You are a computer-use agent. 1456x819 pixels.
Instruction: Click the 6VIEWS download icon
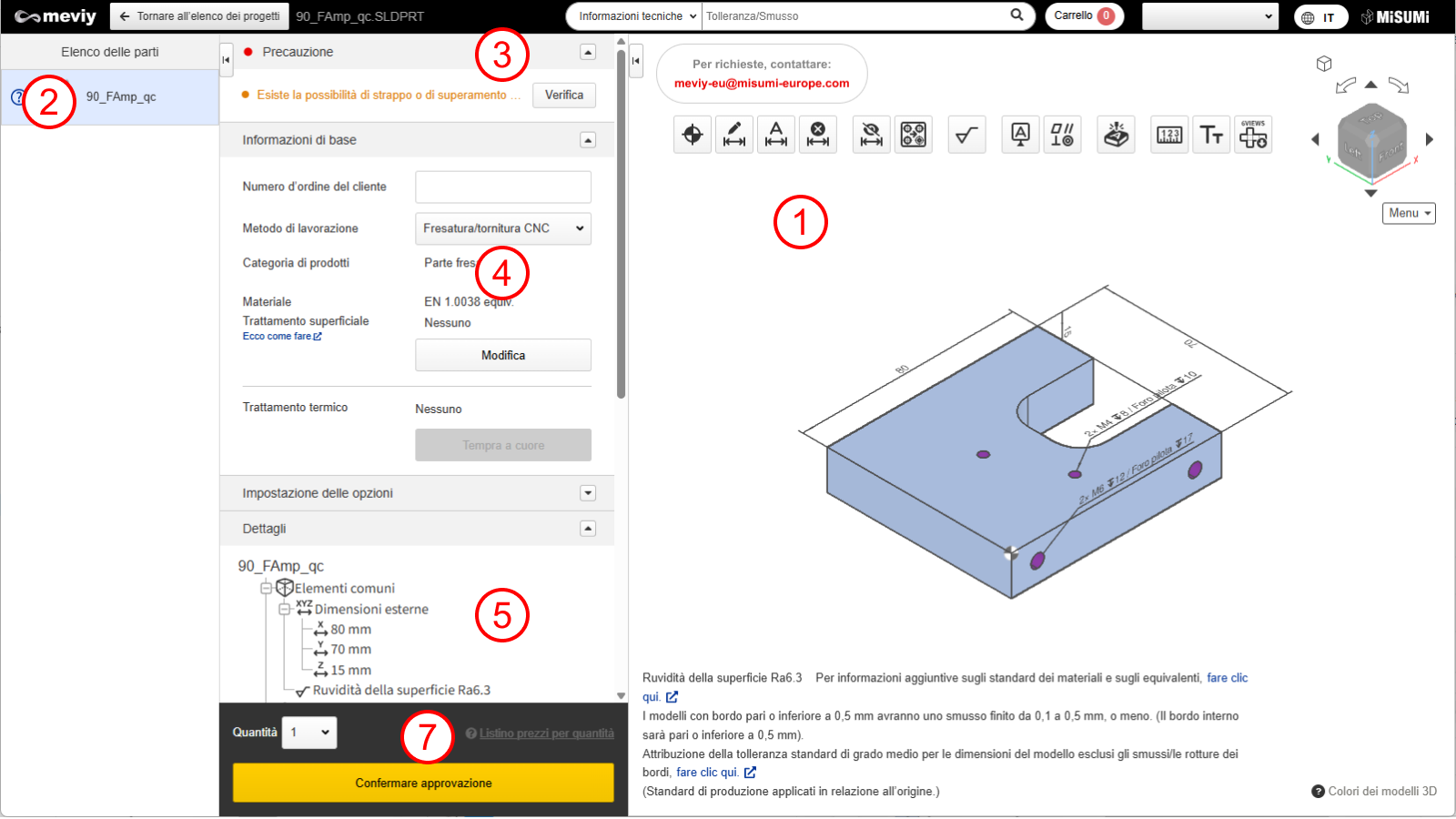[x=1253, y=136]
